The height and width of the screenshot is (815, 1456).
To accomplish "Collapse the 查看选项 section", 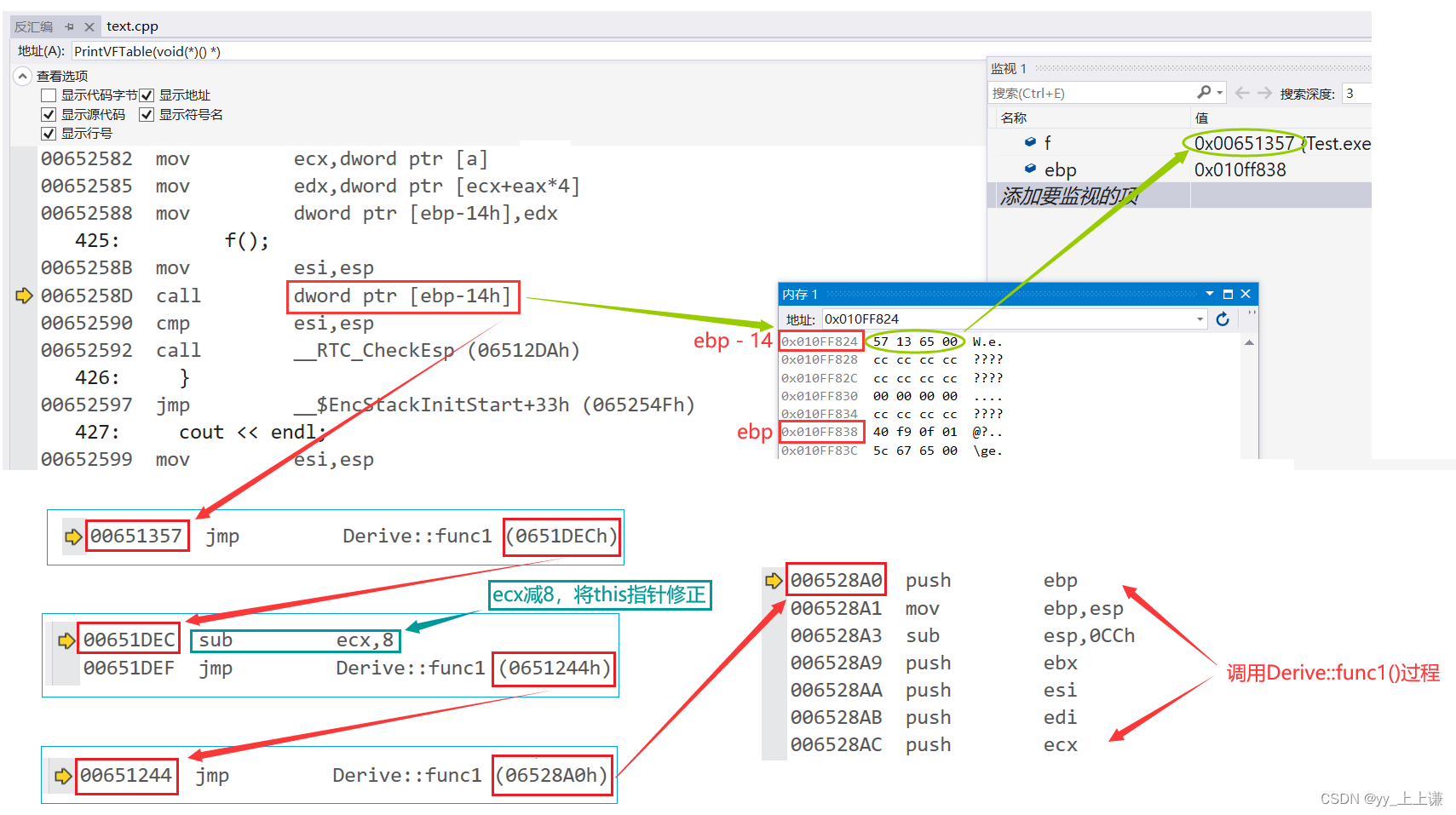I will point(23,76).
